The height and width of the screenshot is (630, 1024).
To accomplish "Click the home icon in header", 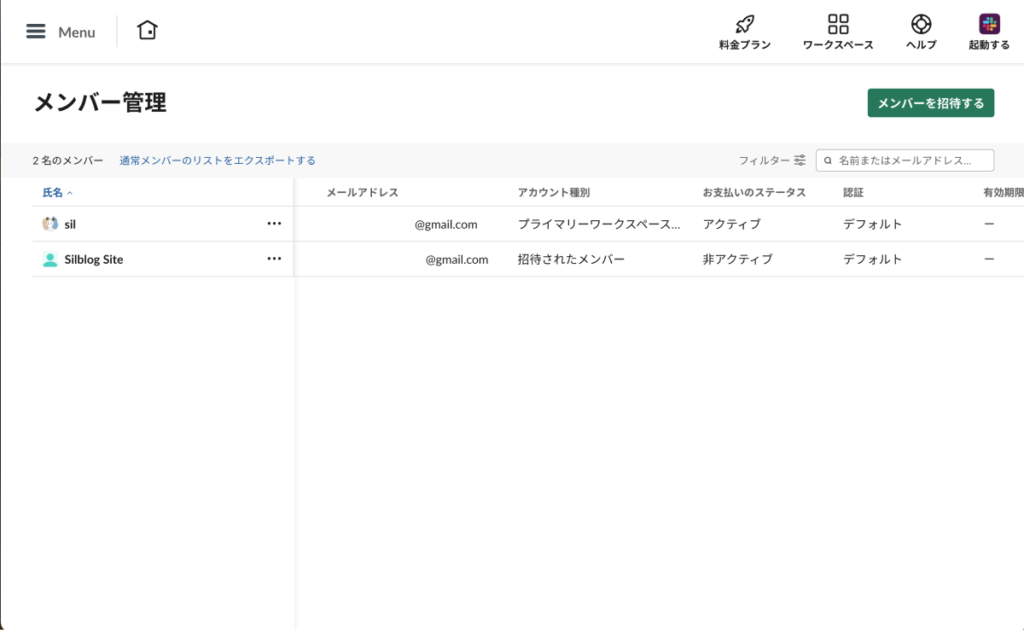I will (x=147, y=30).
